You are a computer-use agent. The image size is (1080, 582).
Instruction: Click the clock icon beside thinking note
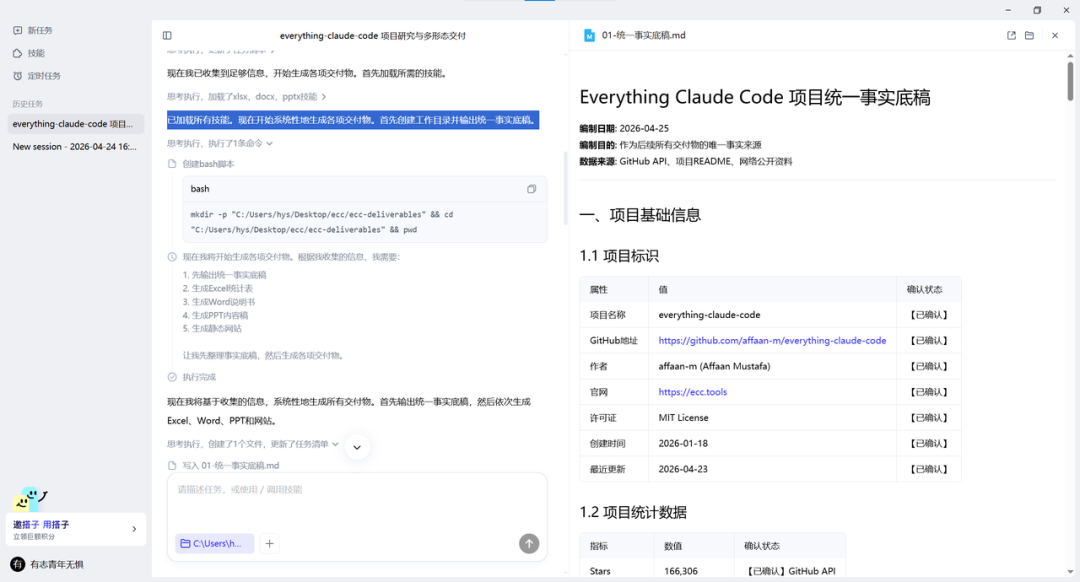coord(172,257)
